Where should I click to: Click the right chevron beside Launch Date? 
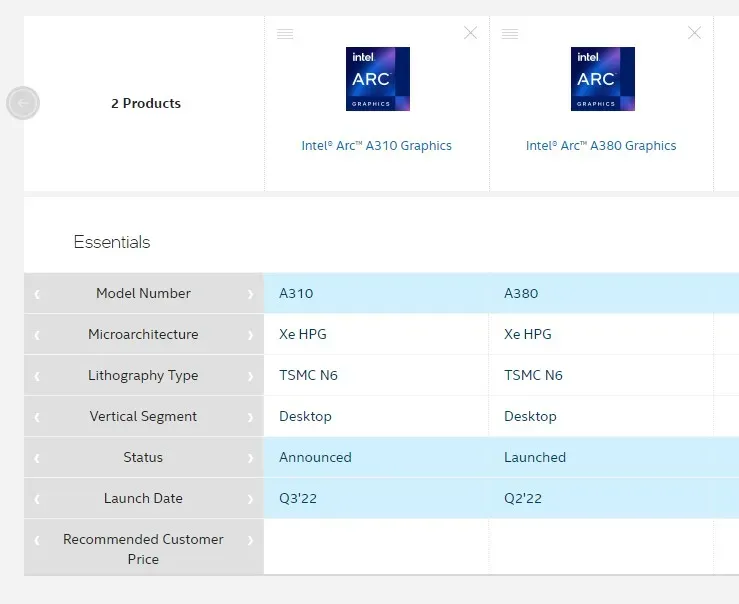[x=250, y=499]
